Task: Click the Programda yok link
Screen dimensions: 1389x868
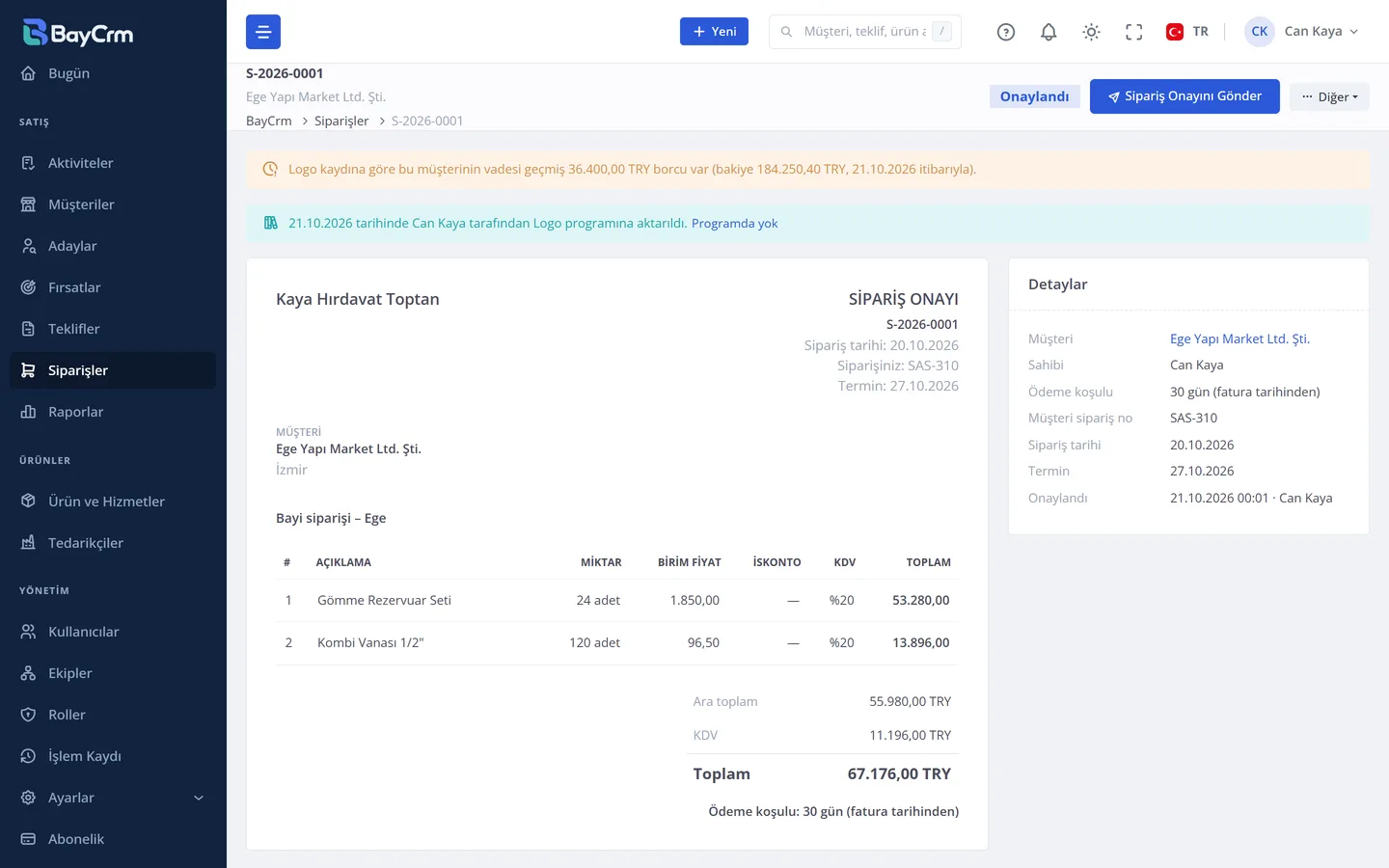Action: (734, 223)
